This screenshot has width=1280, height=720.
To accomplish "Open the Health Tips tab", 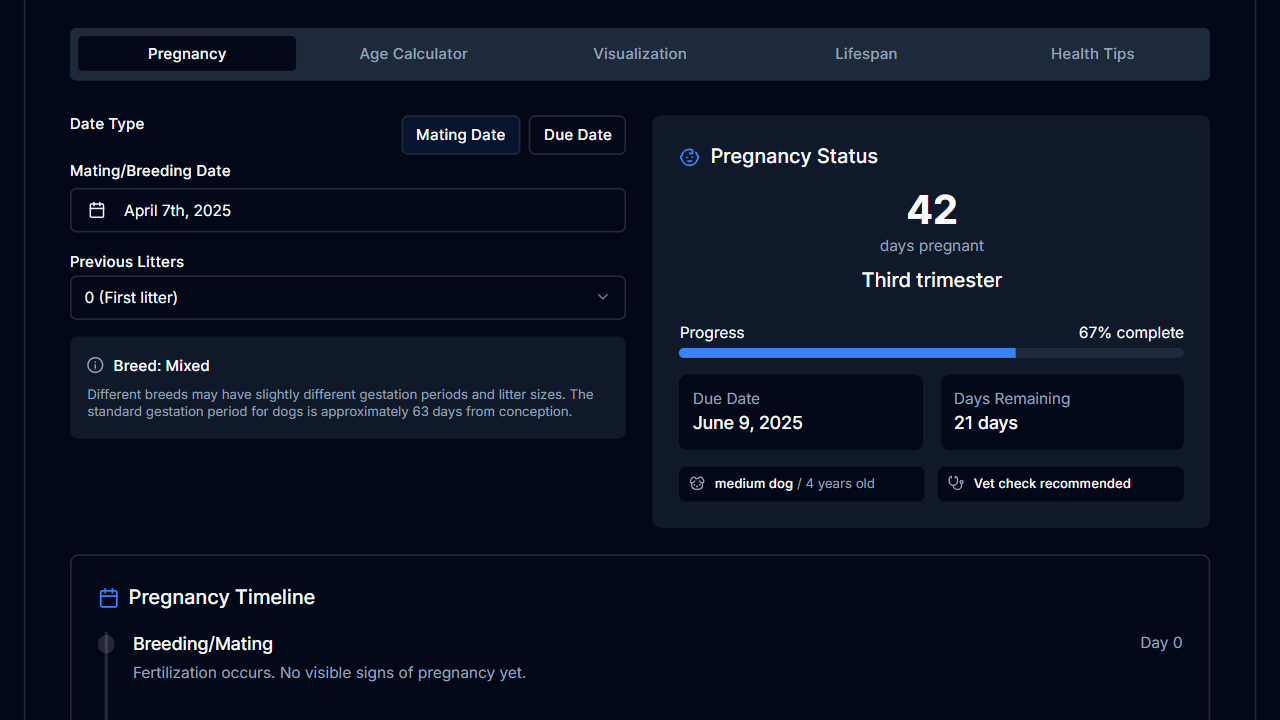I will coord(1092,53).
